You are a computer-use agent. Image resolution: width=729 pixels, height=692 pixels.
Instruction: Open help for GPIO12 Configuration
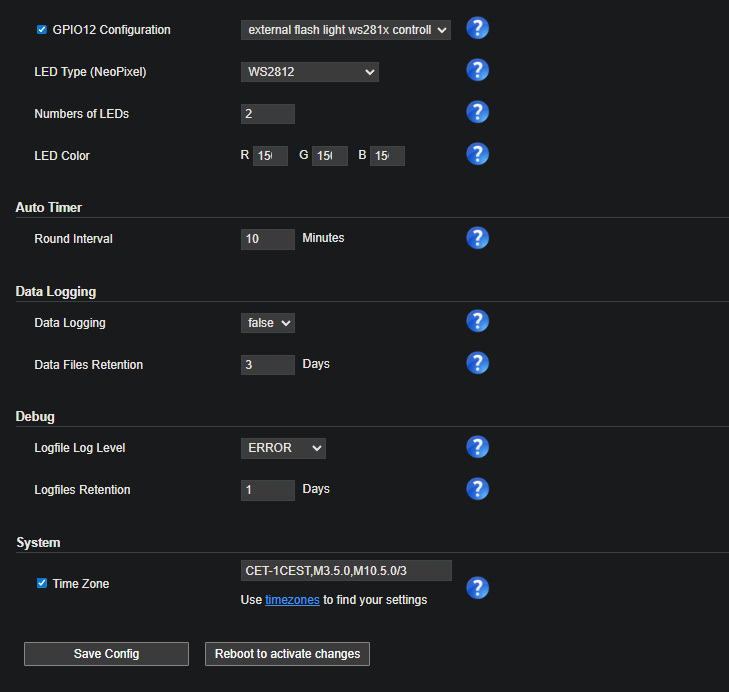478,28
